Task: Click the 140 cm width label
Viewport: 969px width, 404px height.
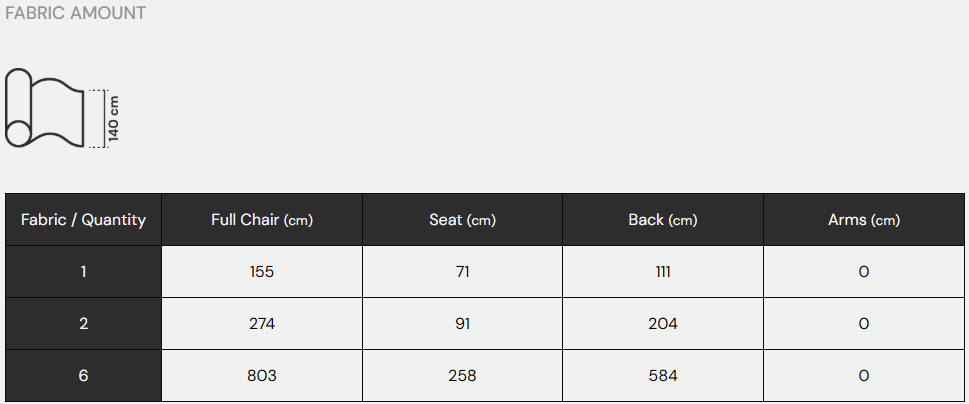Action: click(x=113, y=118)
